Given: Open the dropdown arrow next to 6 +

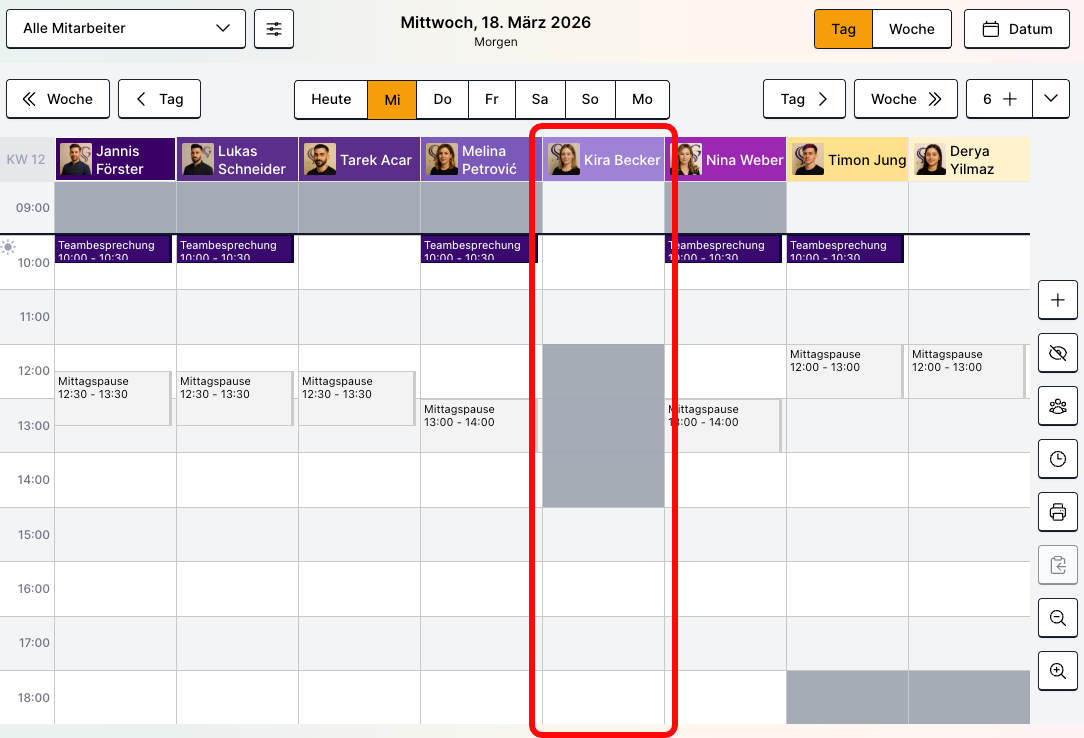Looking at the screenshot, I should pos(1050,99).
